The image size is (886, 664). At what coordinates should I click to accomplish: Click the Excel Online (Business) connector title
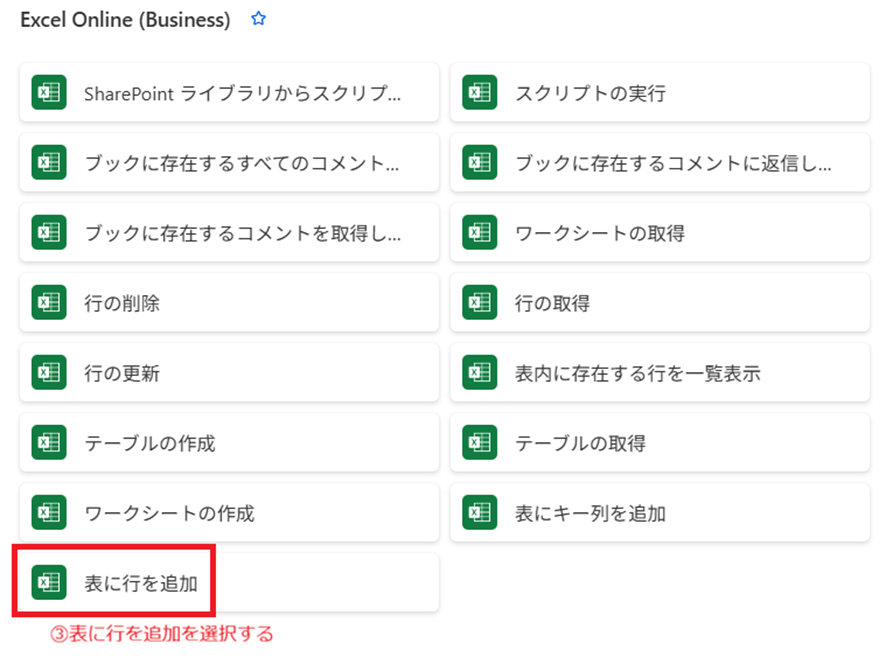pos(125,20)
